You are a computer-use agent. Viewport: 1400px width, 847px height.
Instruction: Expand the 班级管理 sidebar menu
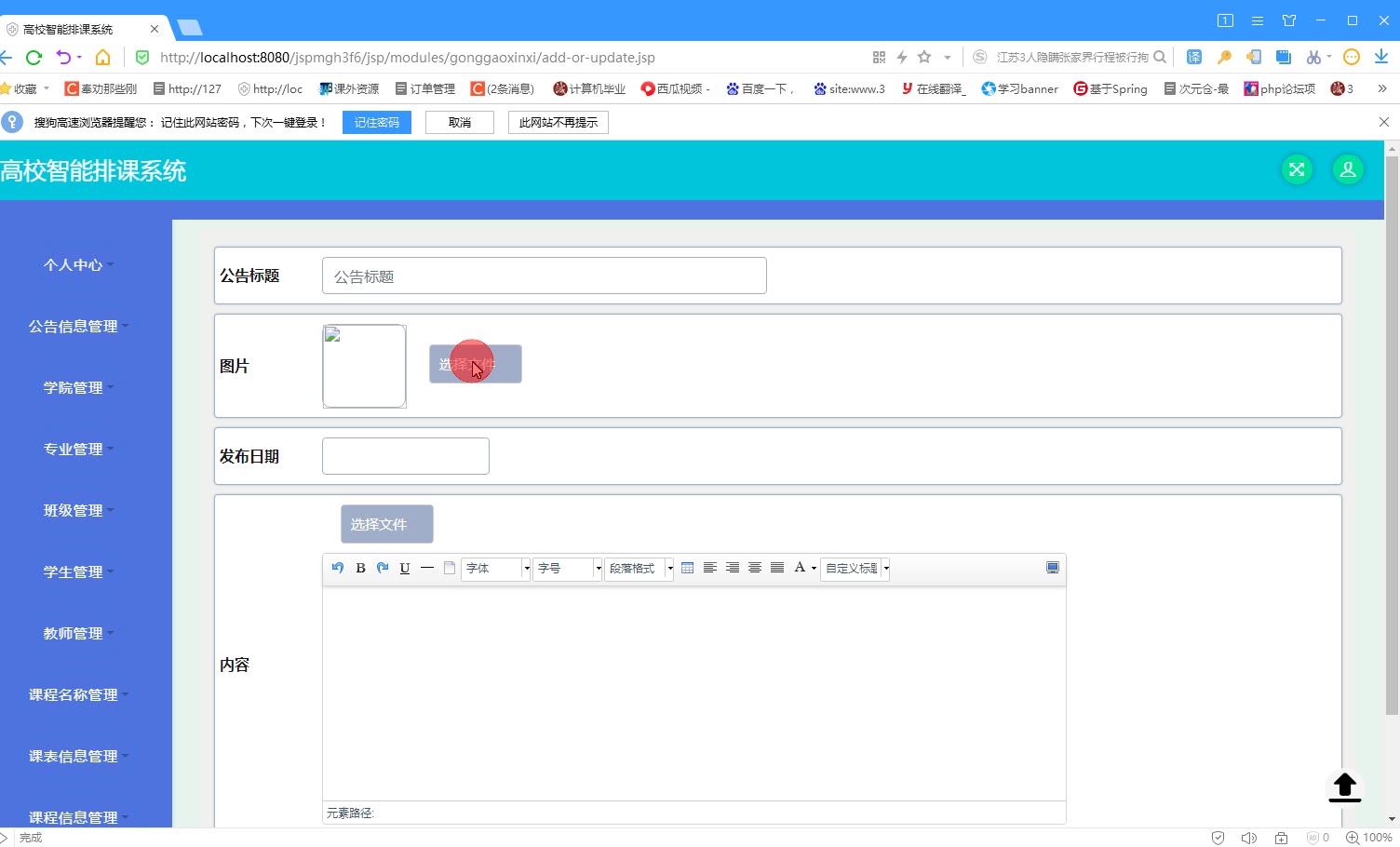click(x=78, y=511)
